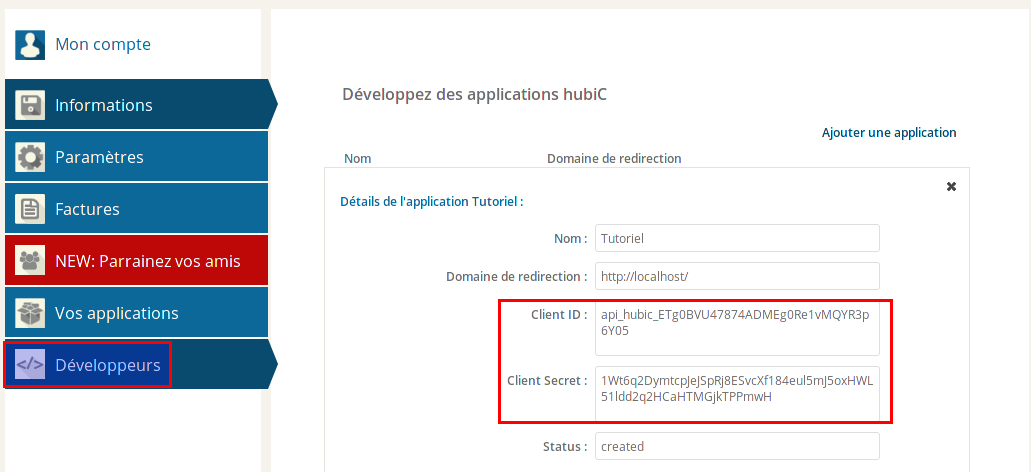
Task: Click the box icon beside Vos applications
Action: tap(30, 313)
